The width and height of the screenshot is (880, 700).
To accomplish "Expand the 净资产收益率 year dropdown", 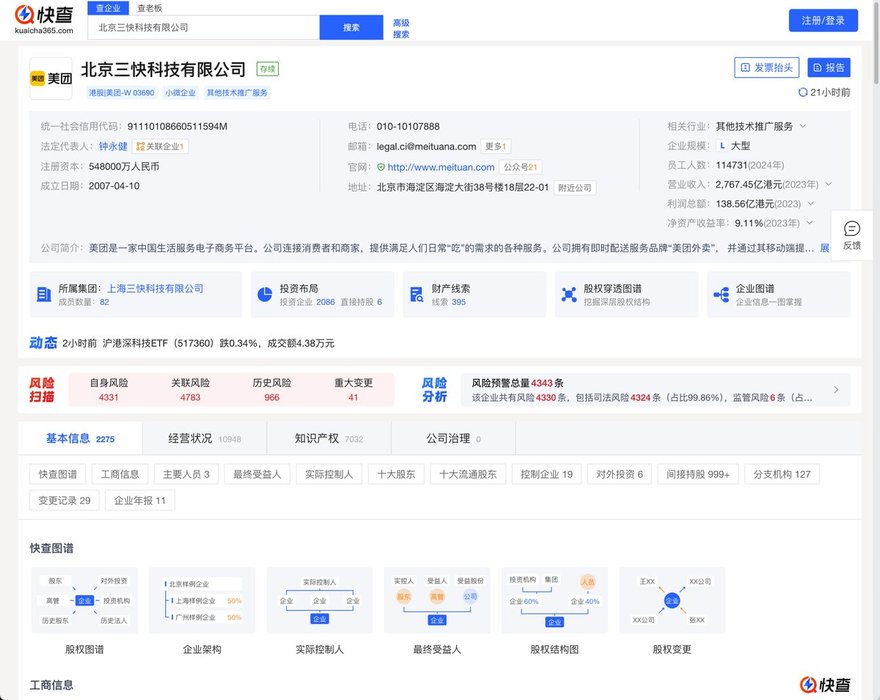I will pyautogui.click(x=809, y=223).
